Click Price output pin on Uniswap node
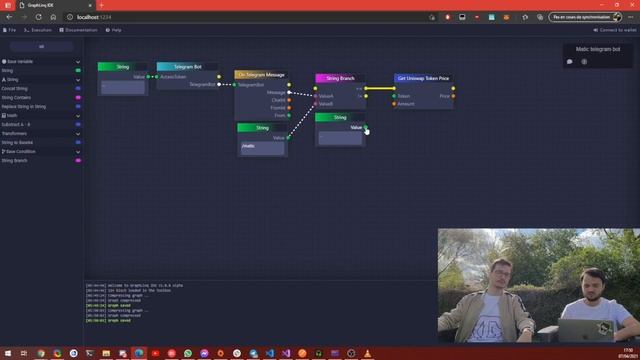Image resolution: width=640 pixels, height=360 pixels. click(x=453, y=96)
